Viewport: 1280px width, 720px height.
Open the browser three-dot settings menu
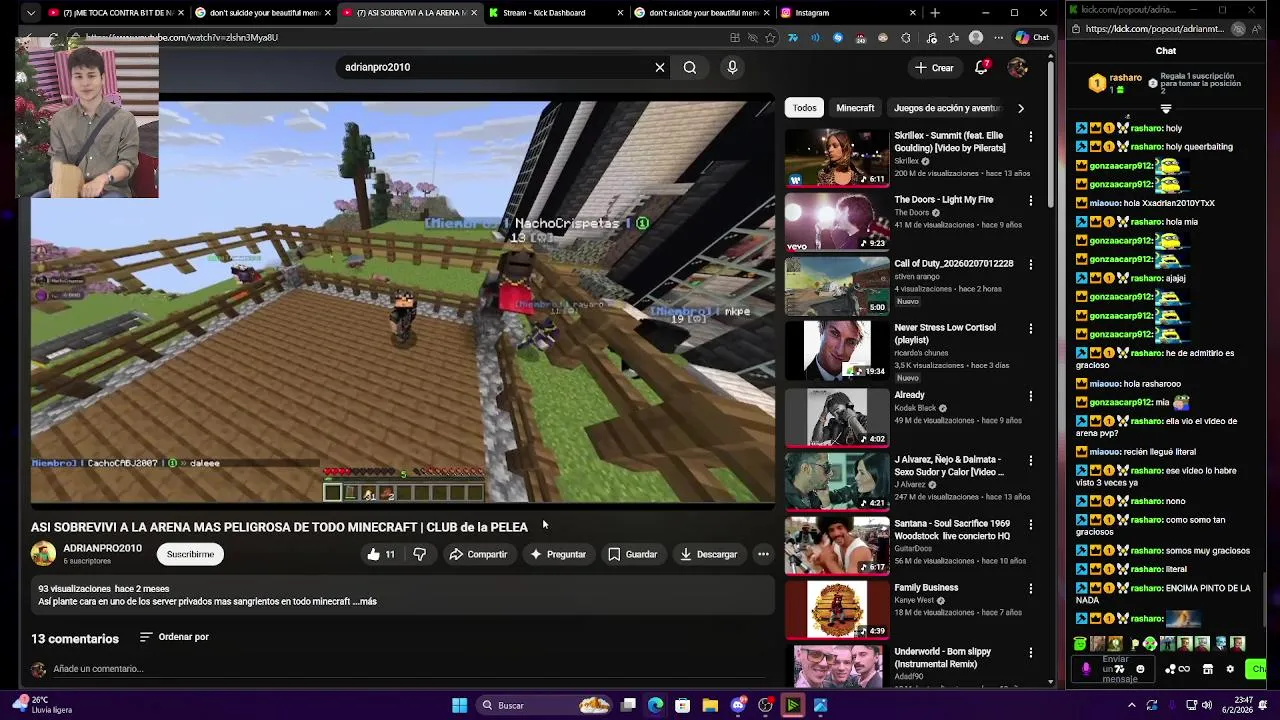(x=998, y=38)
